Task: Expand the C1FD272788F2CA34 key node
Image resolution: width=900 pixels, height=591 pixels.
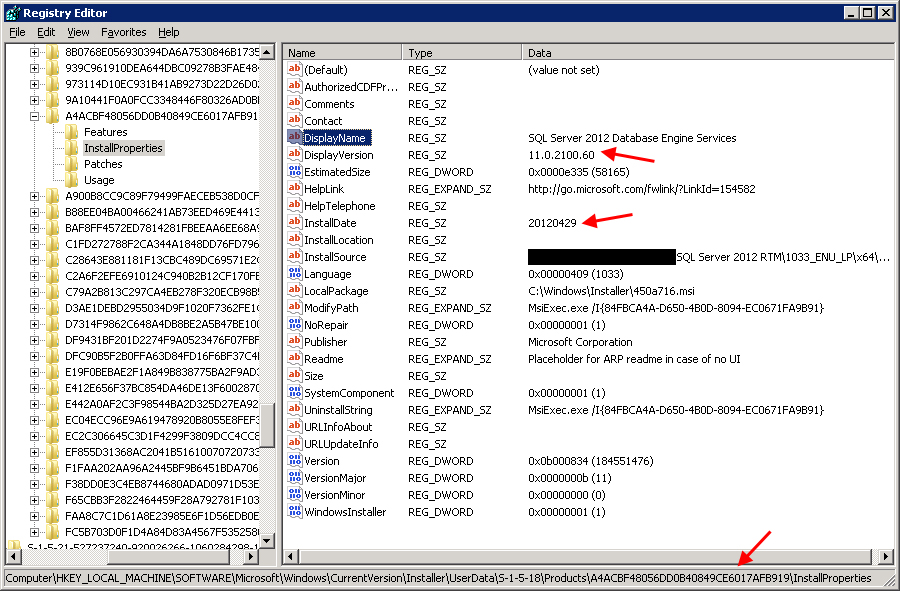Action: tap(34, 244)
